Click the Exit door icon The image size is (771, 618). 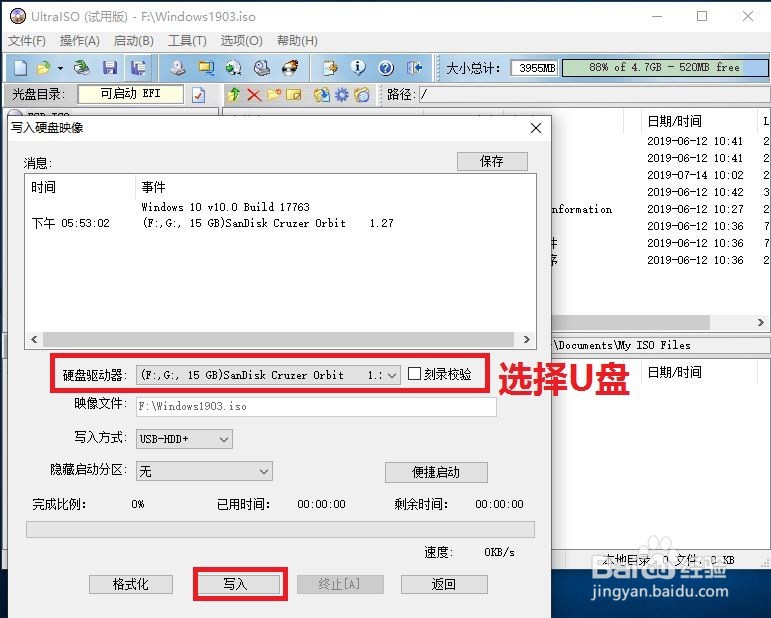tap(415, 67)
